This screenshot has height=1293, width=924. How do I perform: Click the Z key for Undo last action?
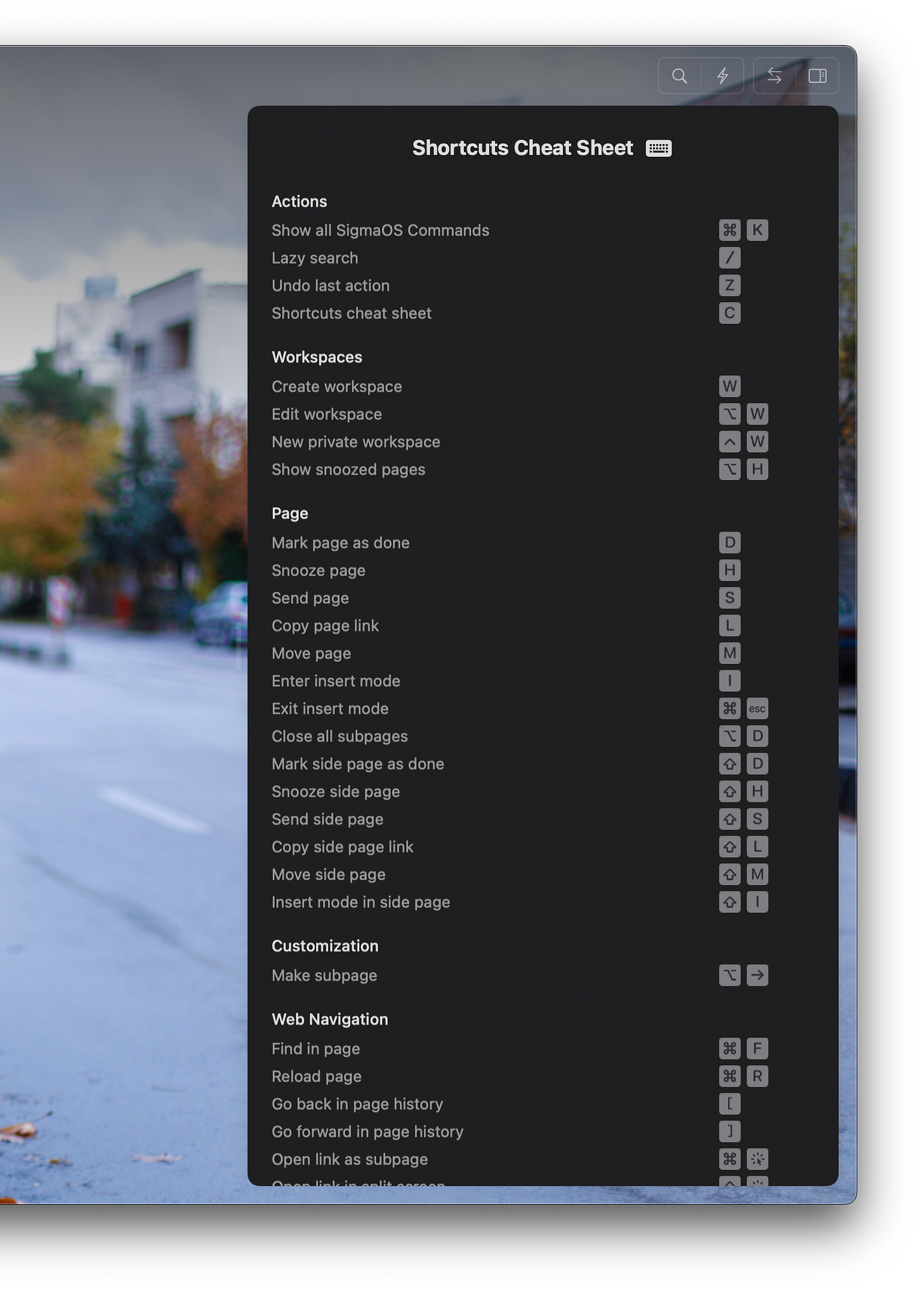click(730, 285)
